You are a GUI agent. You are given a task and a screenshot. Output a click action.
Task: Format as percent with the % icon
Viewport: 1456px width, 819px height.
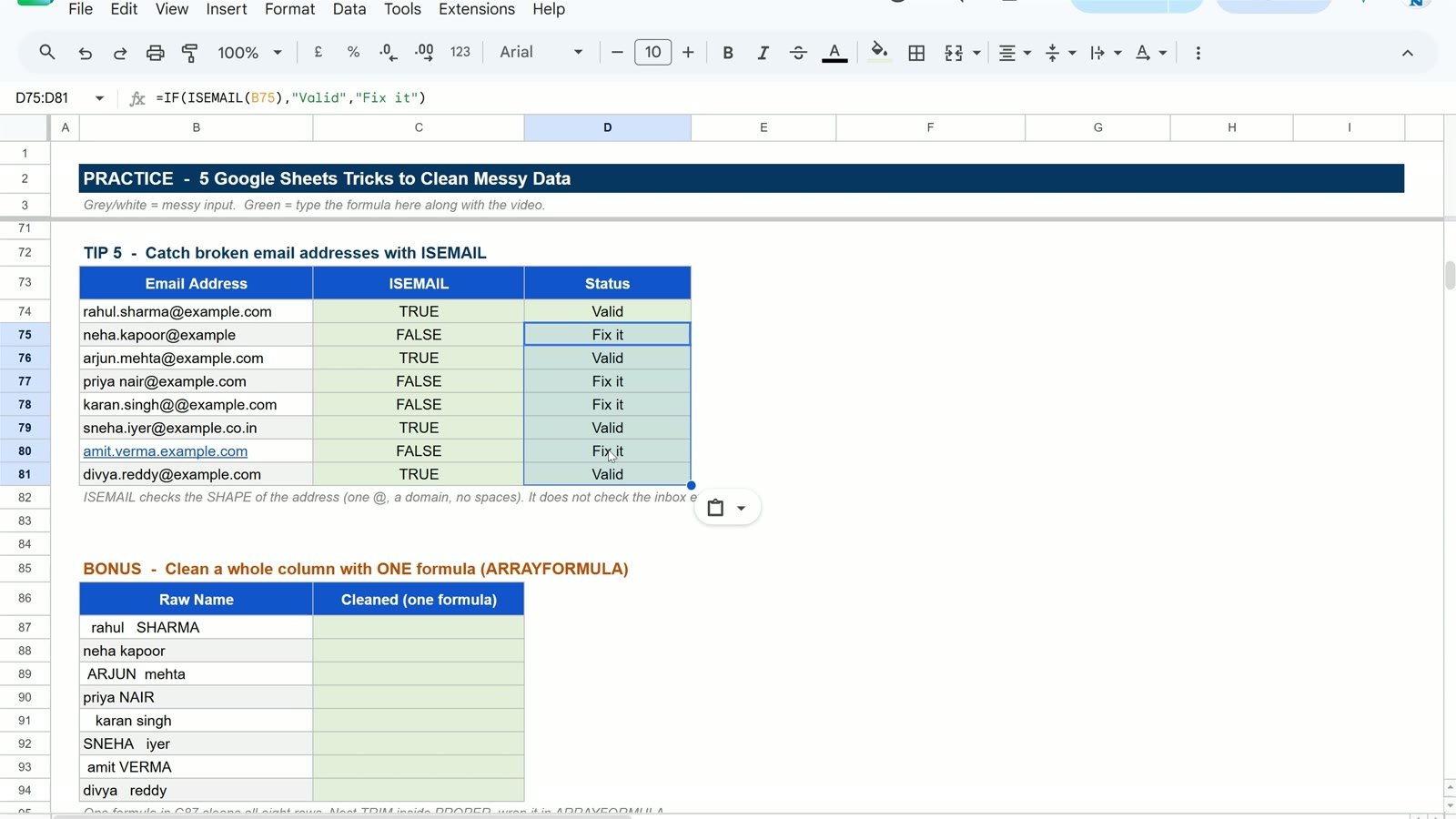click(353, 53)
